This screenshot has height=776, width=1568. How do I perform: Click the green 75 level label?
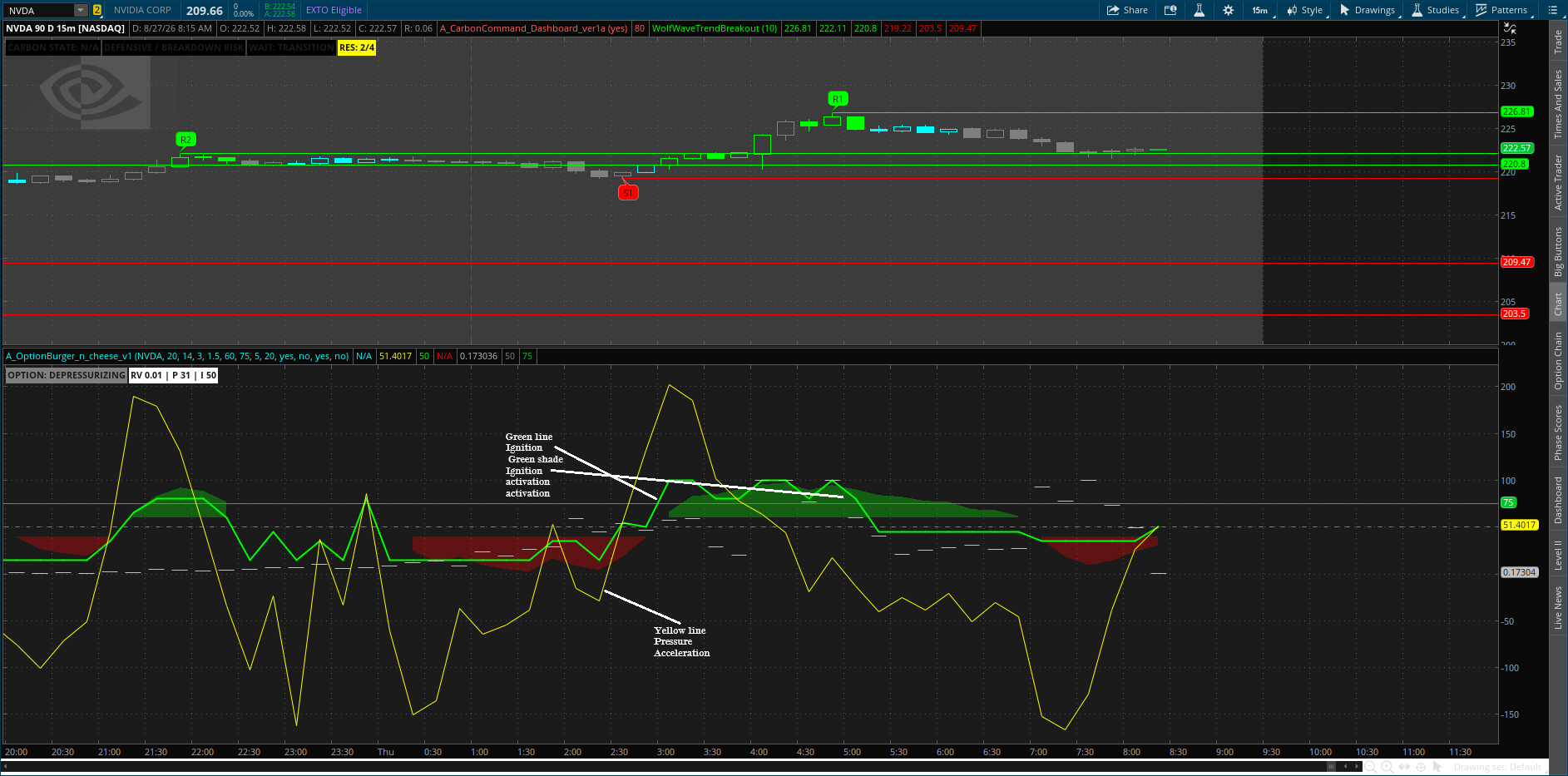point(1508,502)
